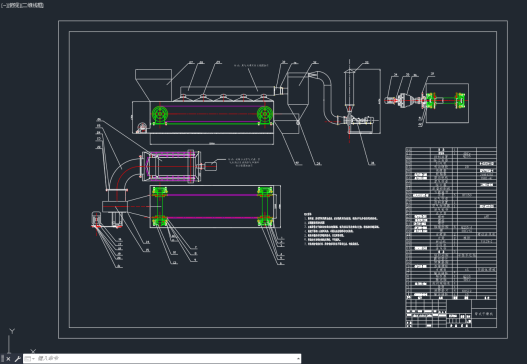
Task: Expand command history with the arrow at the command line's right end
Action: [298, 359]
